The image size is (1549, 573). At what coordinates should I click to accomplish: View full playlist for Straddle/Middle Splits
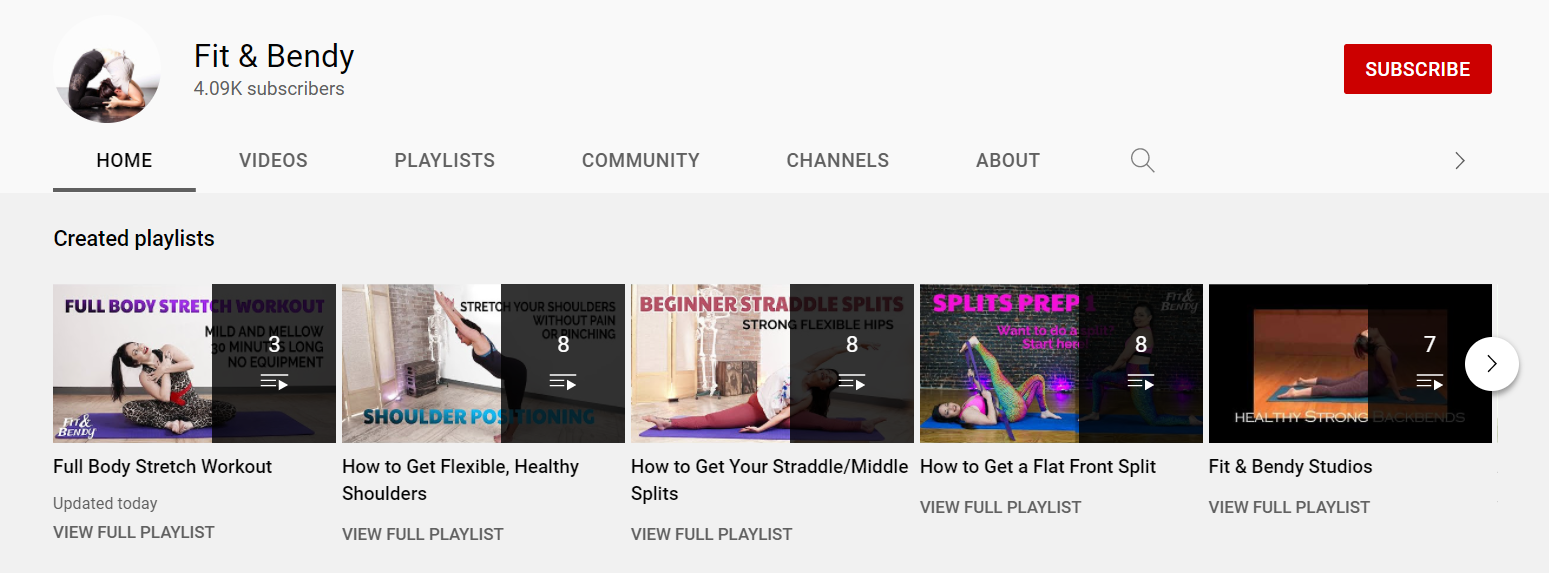[x=712, y=534]
